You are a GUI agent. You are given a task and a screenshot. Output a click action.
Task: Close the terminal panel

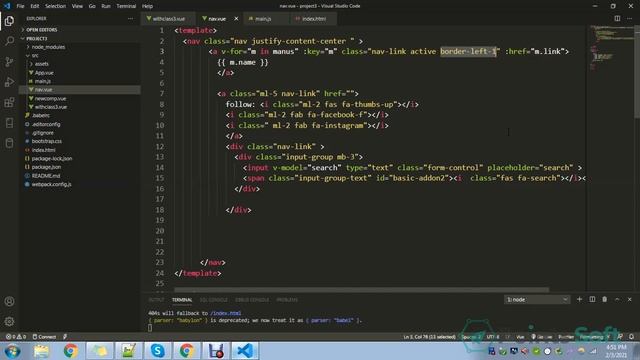[629, 299]
